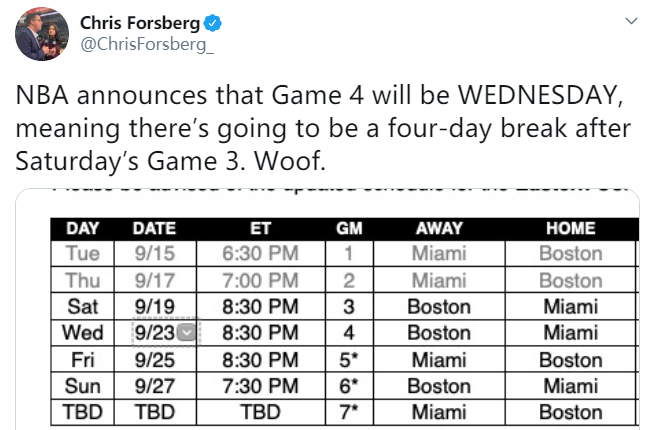Image resolution: width=650 pixels, height=430 pixels.
Task: Select the ET column header
Action: tap(260, 228)
